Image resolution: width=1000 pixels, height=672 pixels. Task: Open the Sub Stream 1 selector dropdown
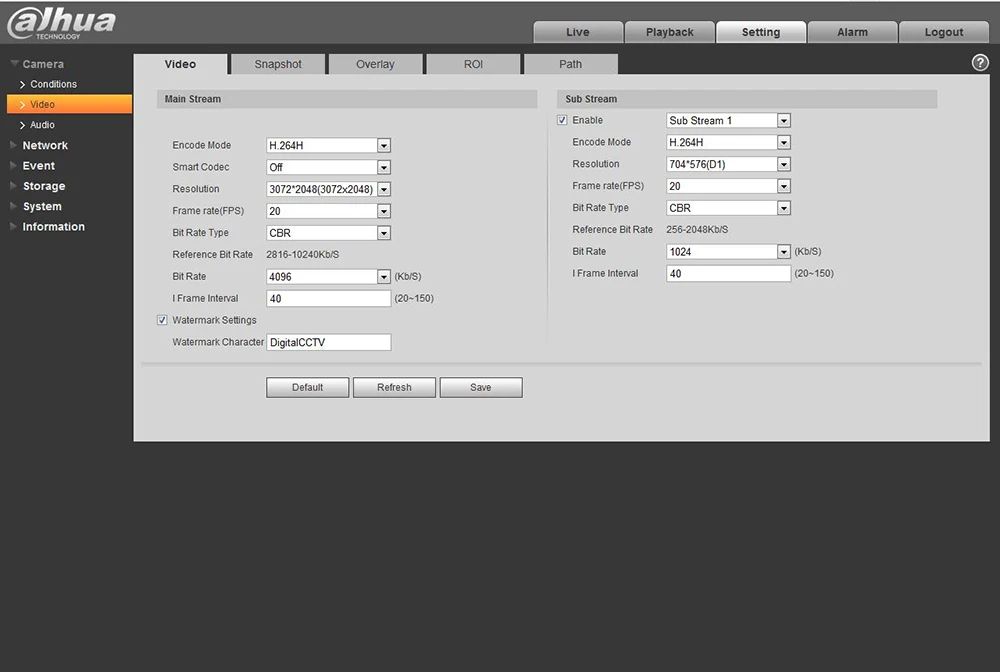pos(728,121)
